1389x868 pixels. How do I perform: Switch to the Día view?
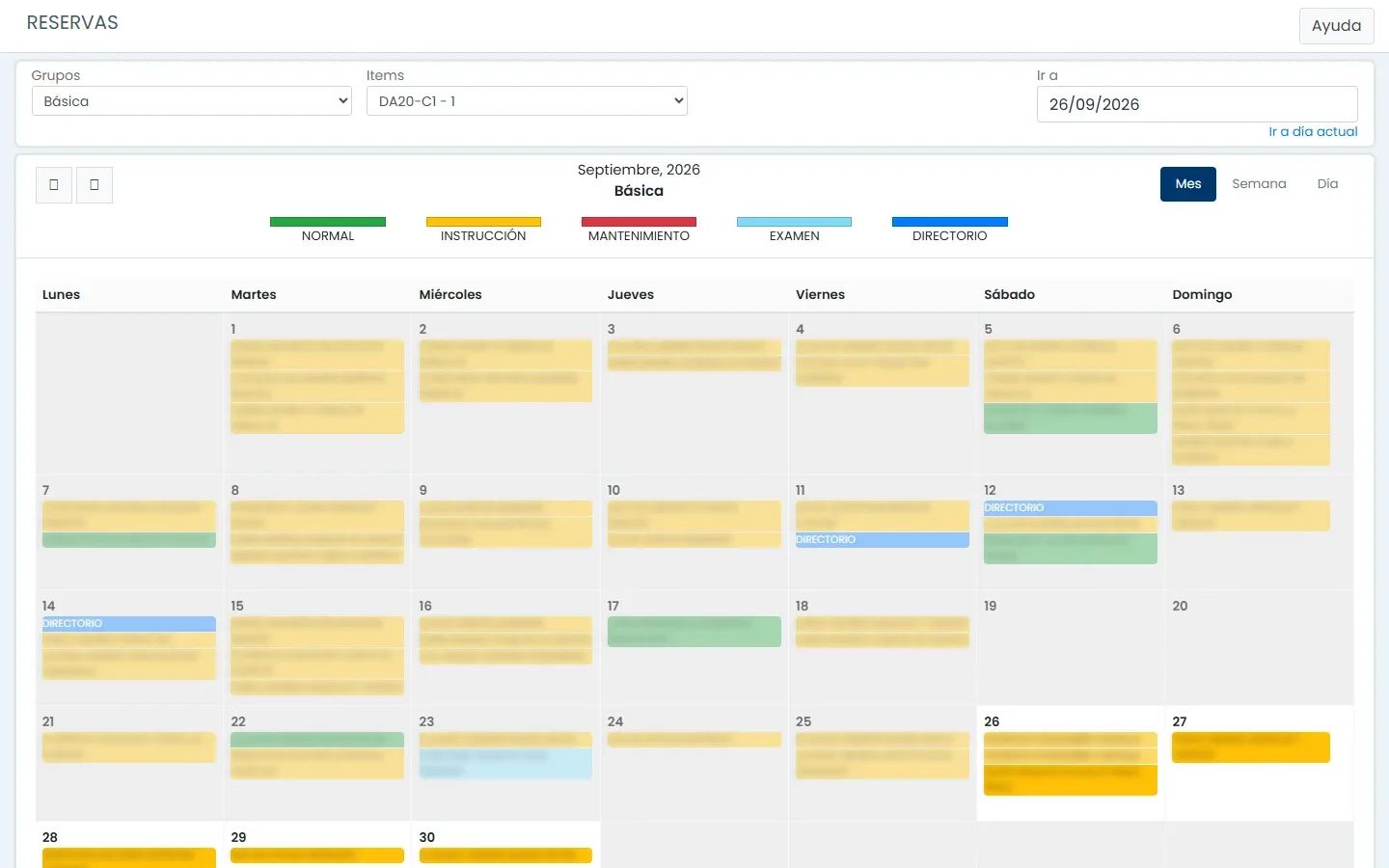1327,184
